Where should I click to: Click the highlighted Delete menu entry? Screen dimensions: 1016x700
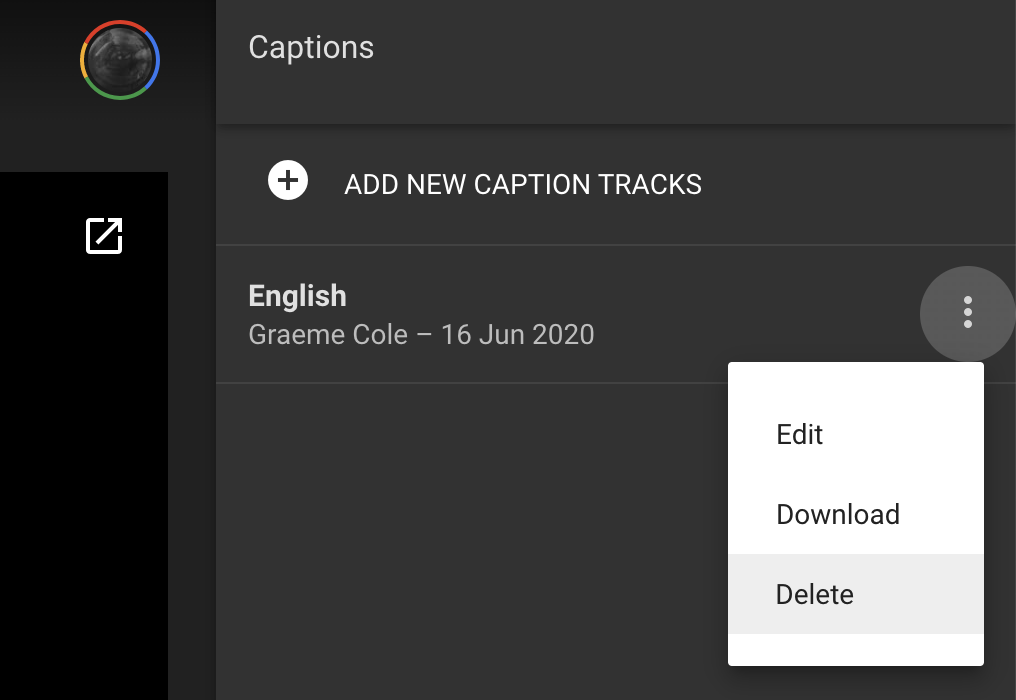[x=814, y=594]
